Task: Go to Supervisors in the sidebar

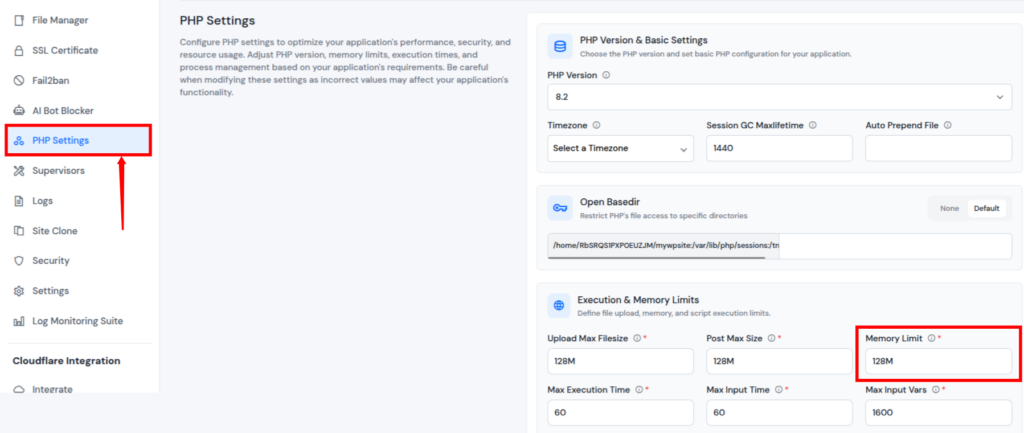Action: coord(58,170)
